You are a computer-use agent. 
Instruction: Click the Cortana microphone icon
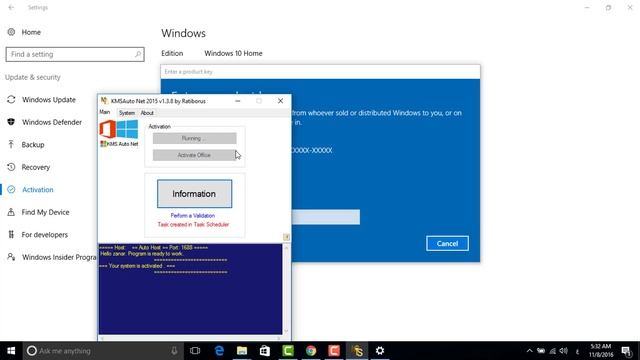tap(174, 351)
